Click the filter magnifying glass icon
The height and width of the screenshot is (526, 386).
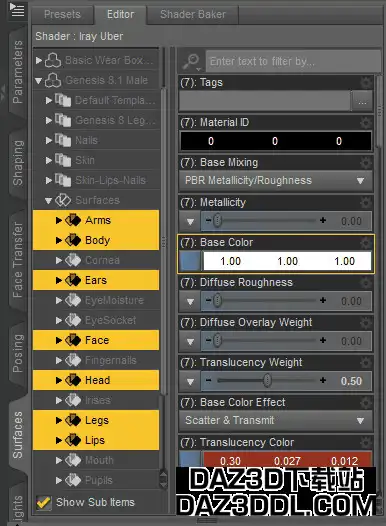(191, 62)
